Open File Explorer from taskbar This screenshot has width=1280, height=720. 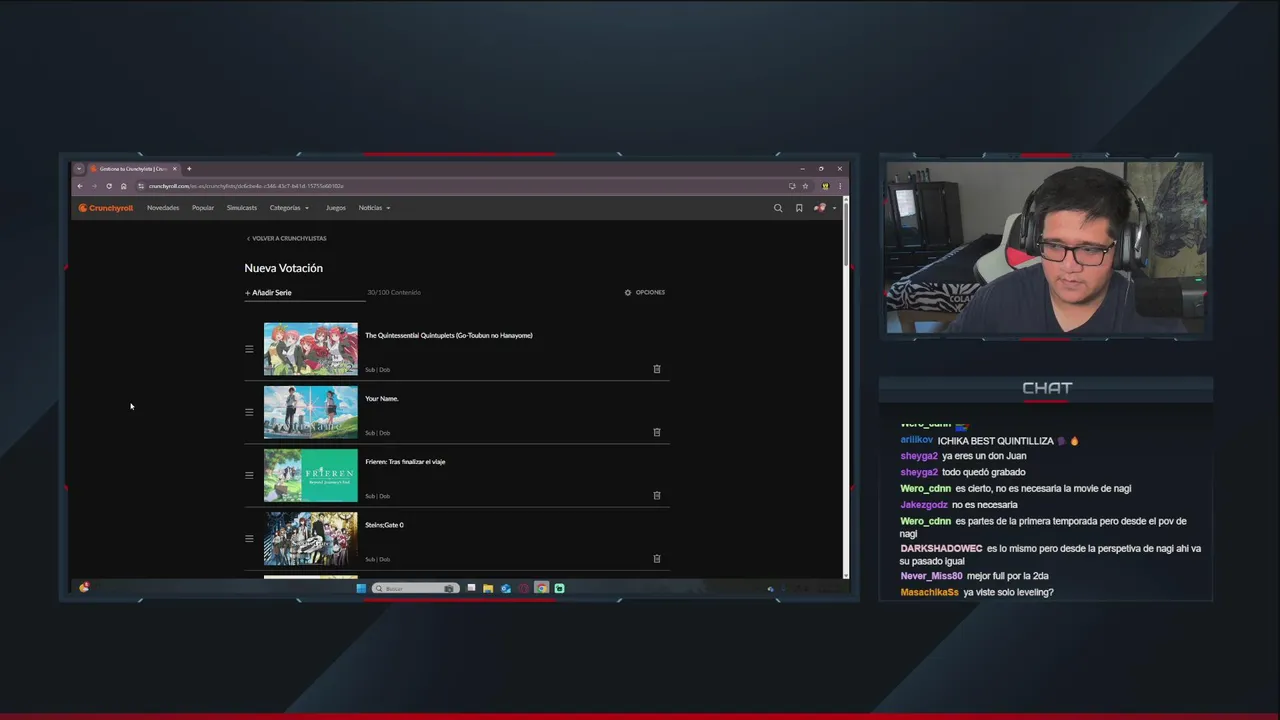click(488, 588)
